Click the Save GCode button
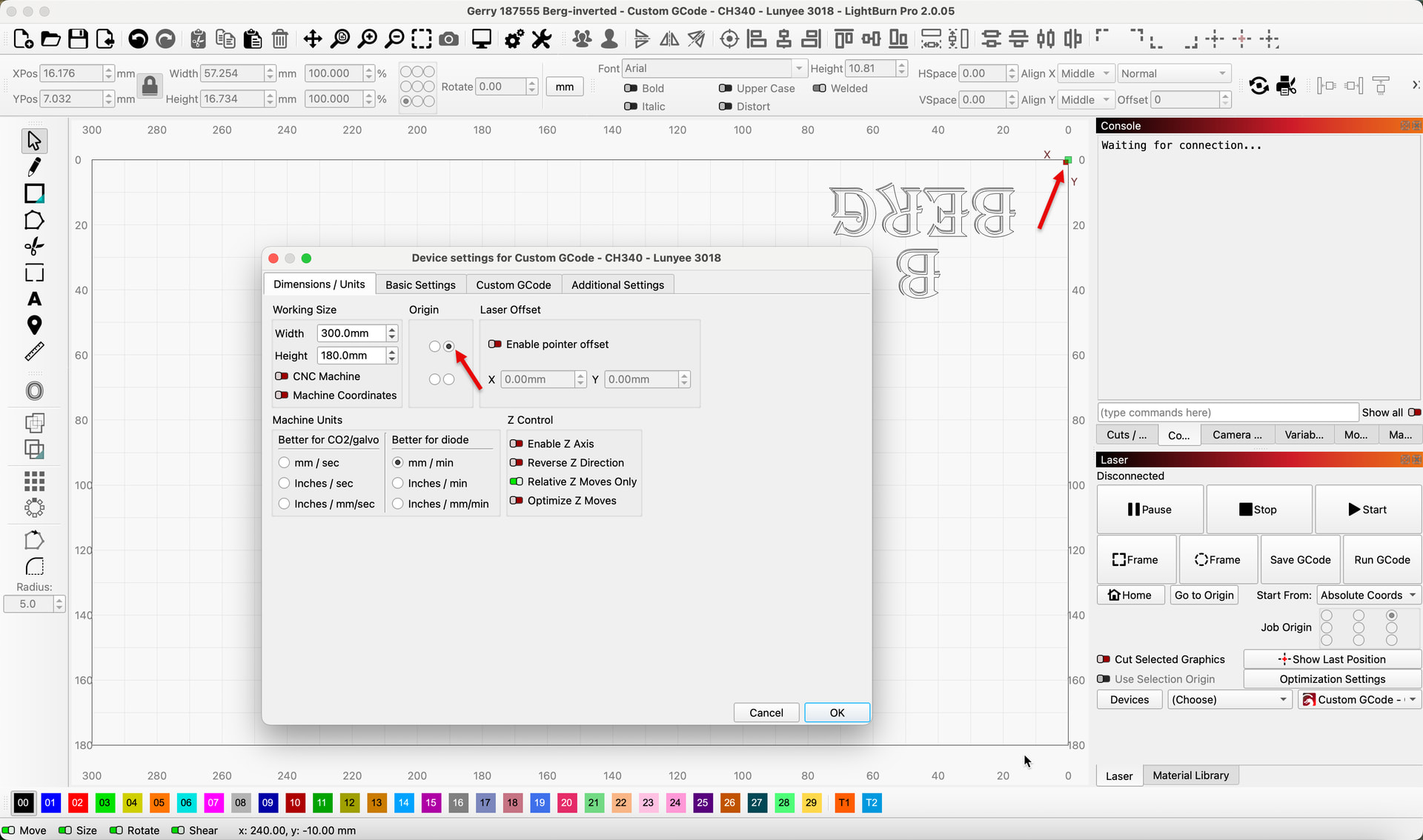This screenshot has width=1423, height=840. coord(1300,560)
